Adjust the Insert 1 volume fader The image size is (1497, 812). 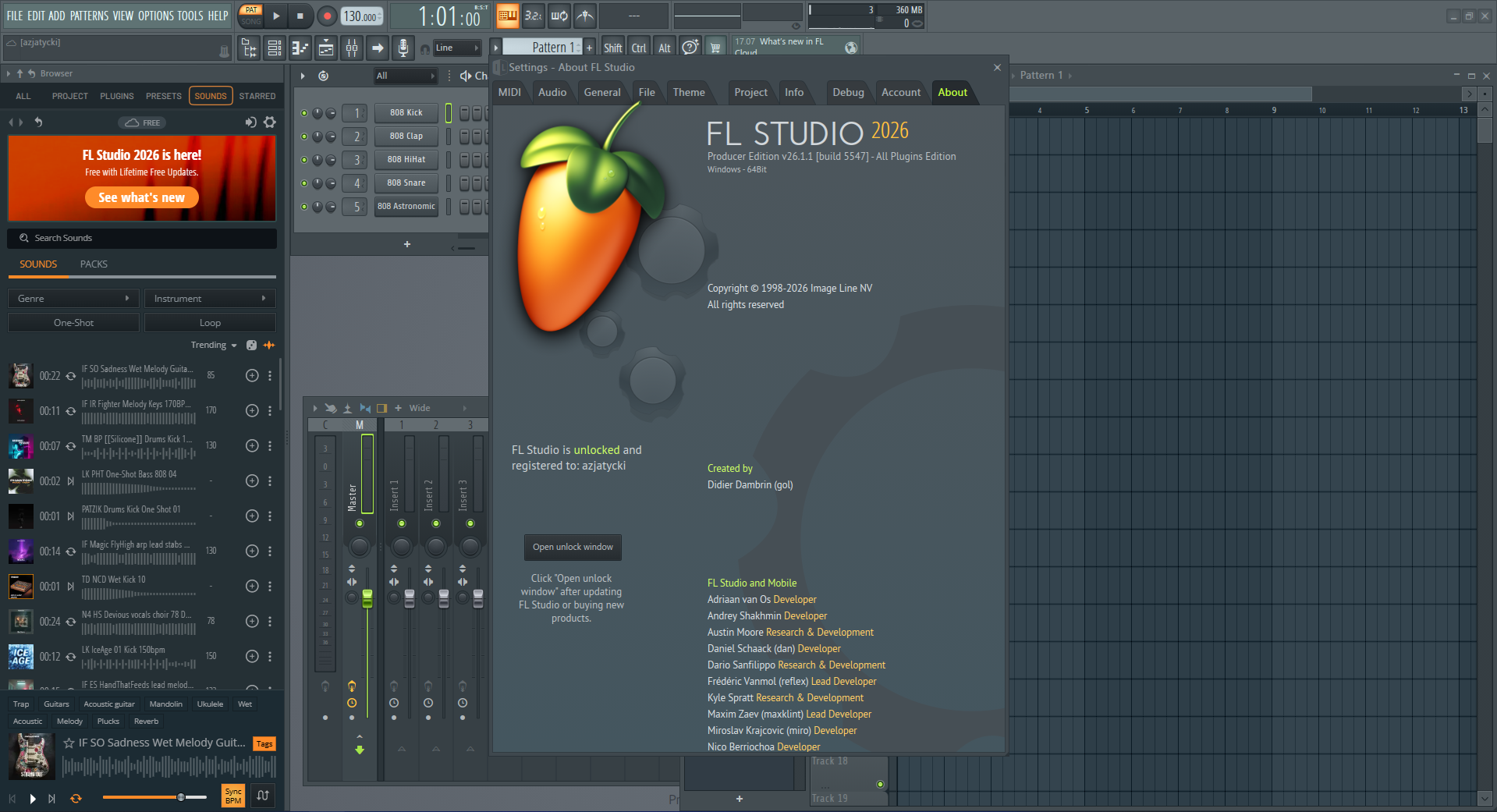(x=410, y=598)
